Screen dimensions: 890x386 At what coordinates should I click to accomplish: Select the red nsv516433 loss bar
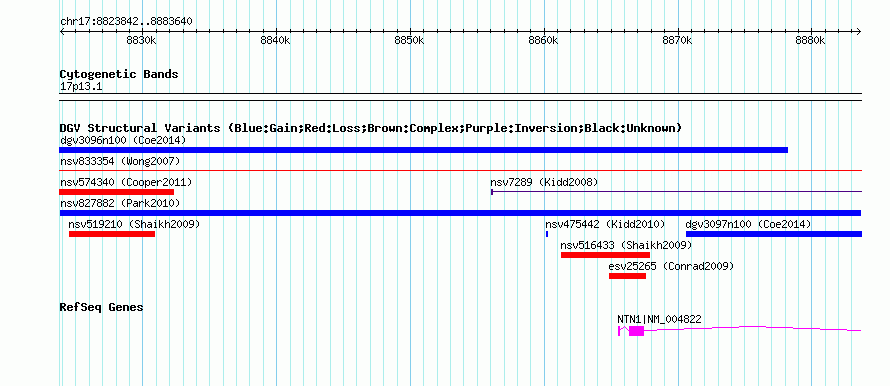click(x=605, y=255)
